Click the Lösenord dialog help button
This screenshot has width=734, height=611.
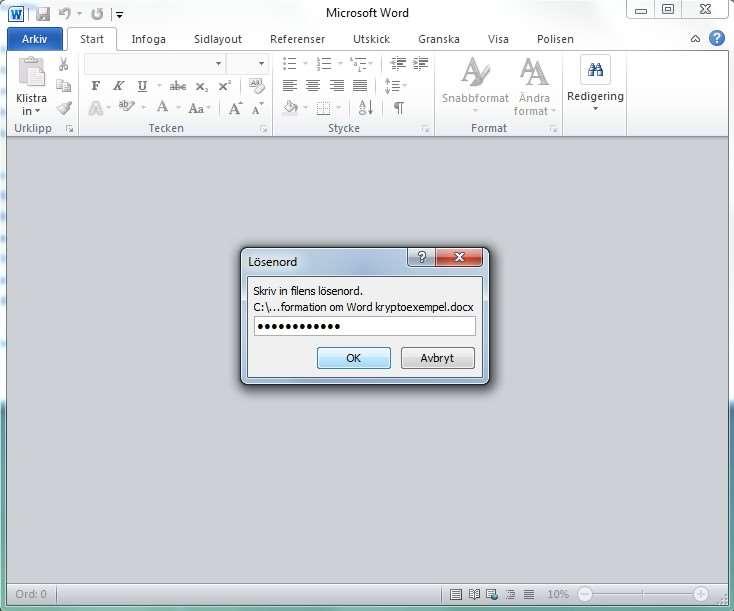[x=421, y=257]
